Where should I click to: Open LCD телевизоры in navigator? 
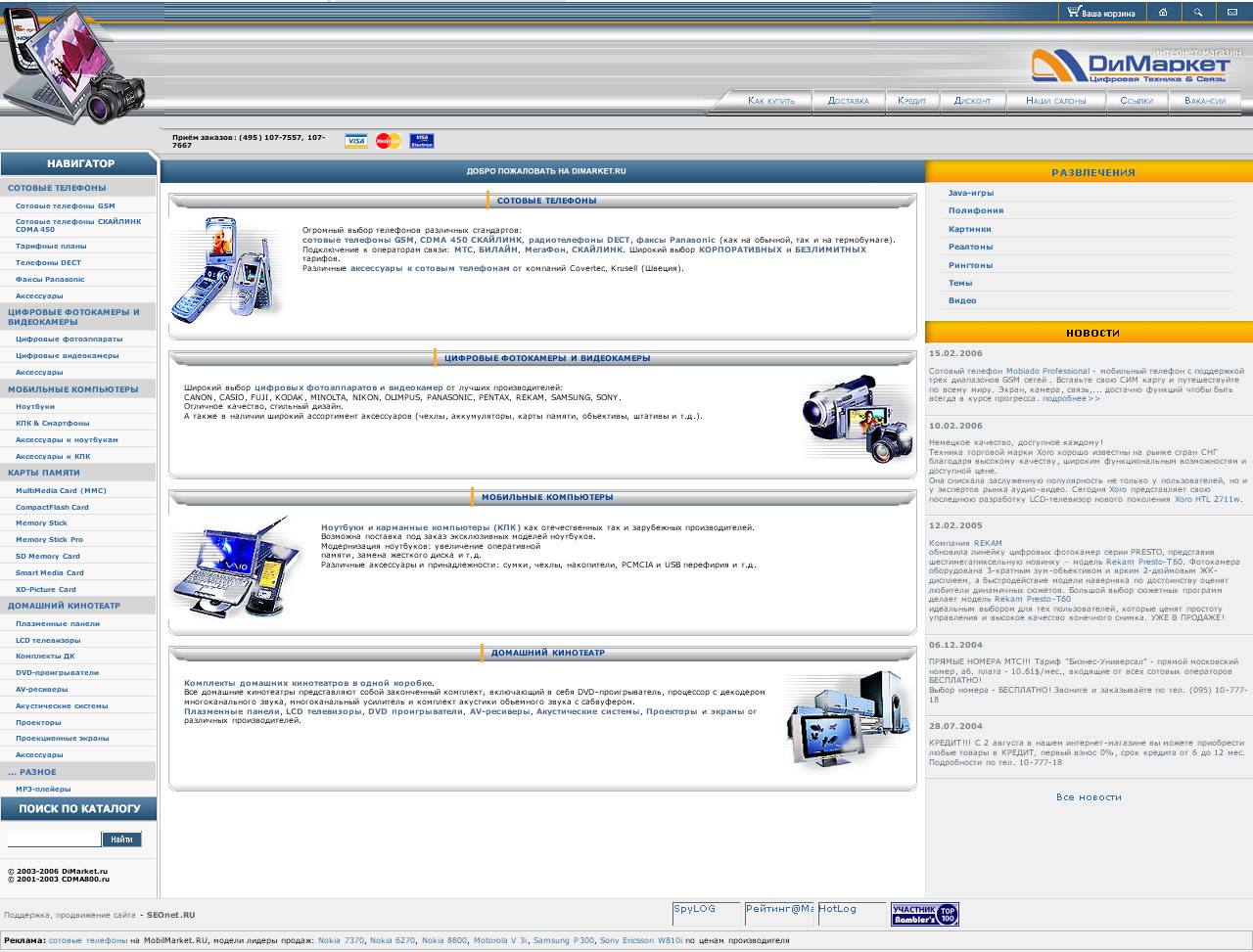click(x=48, y=641)
